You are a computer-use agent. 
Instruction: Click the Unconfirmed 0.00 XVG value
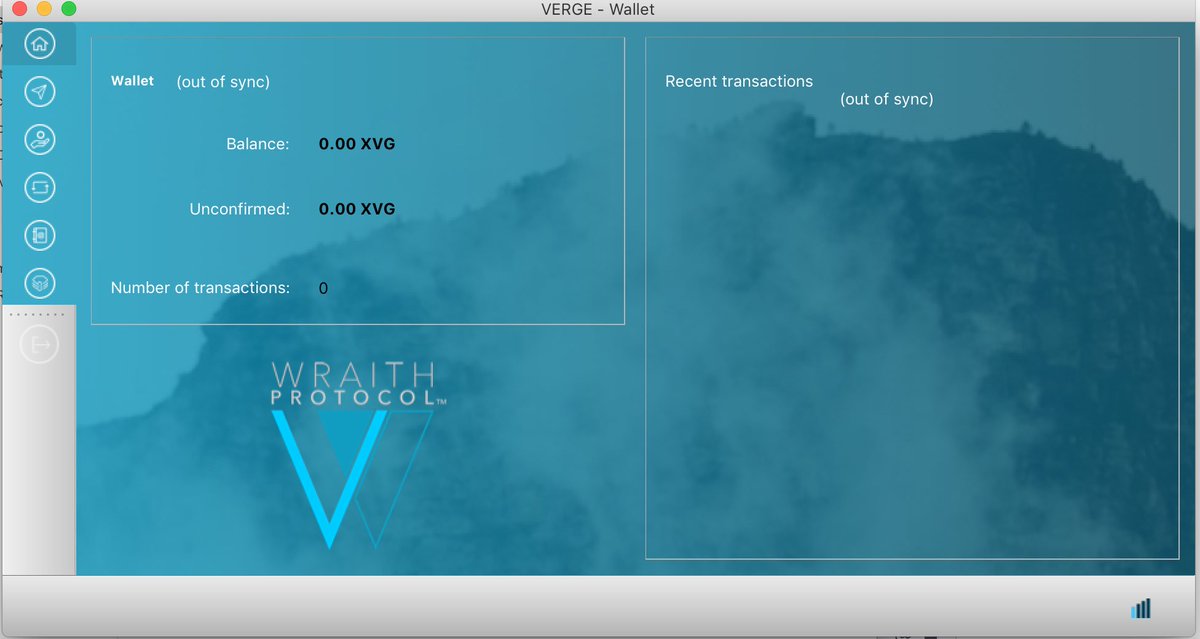pyautogui.click(x=357, y=209)
